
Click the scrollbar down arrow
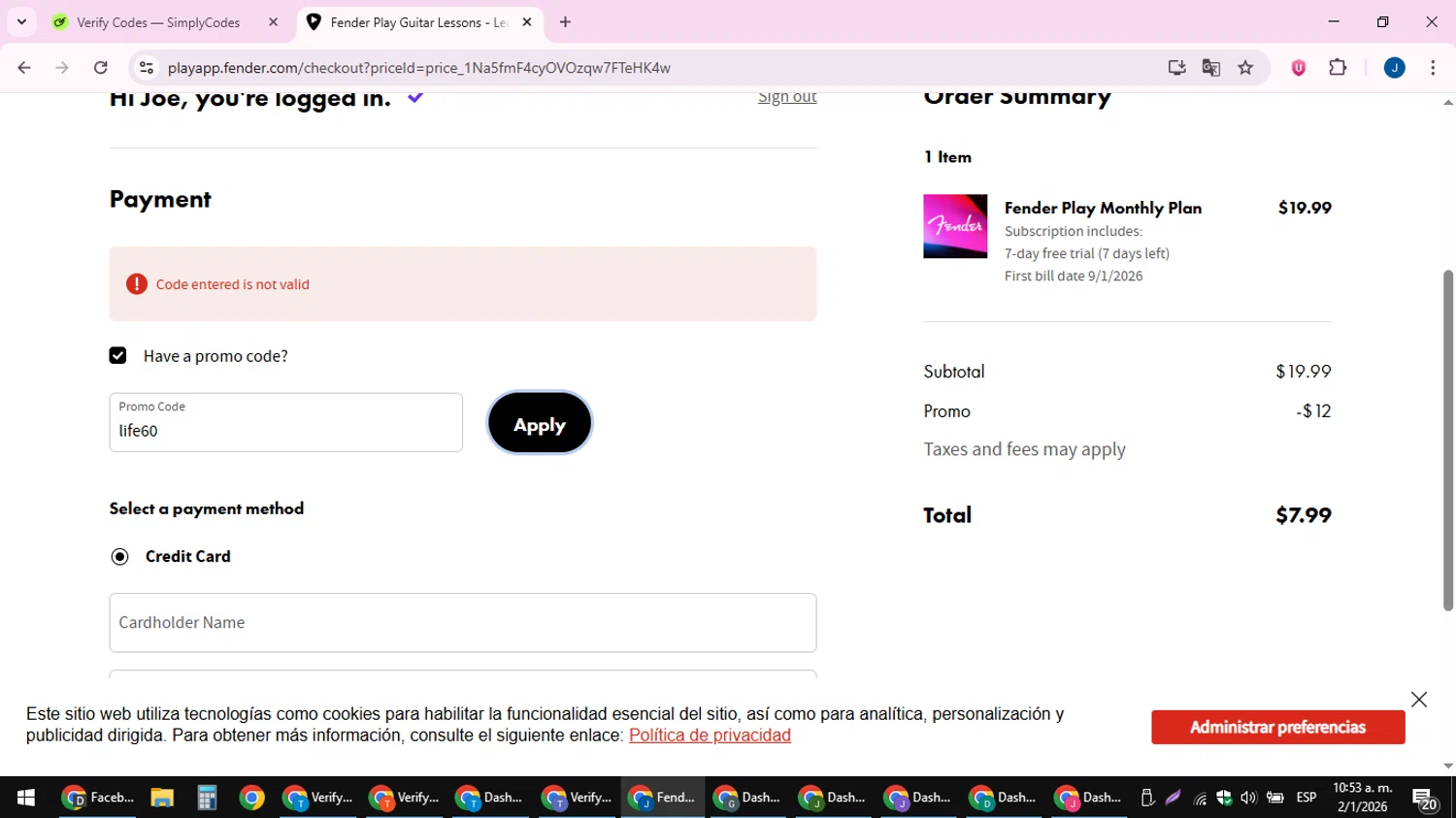1448,766
